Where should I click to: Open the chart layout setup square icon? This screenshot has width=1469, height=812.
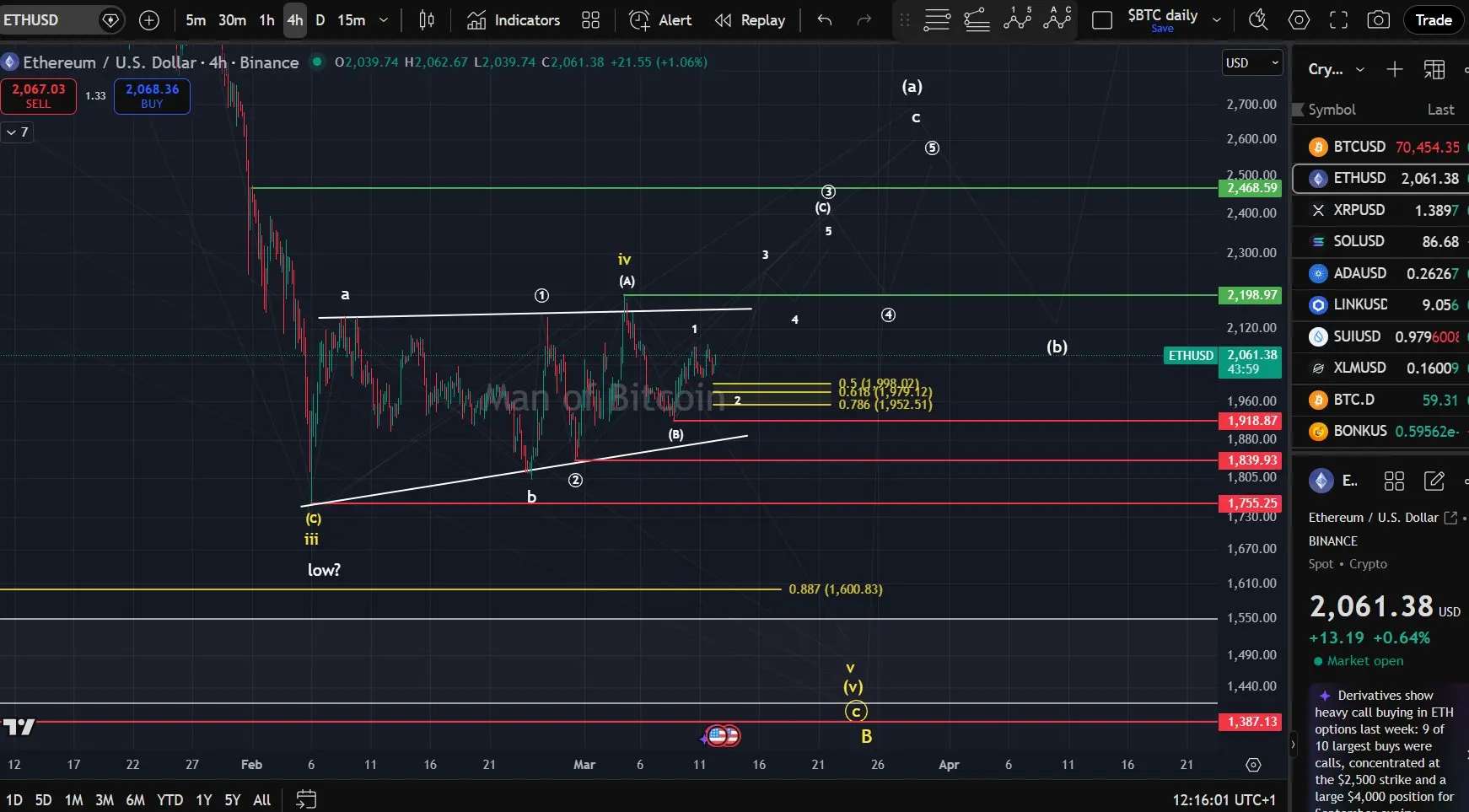1101,20
